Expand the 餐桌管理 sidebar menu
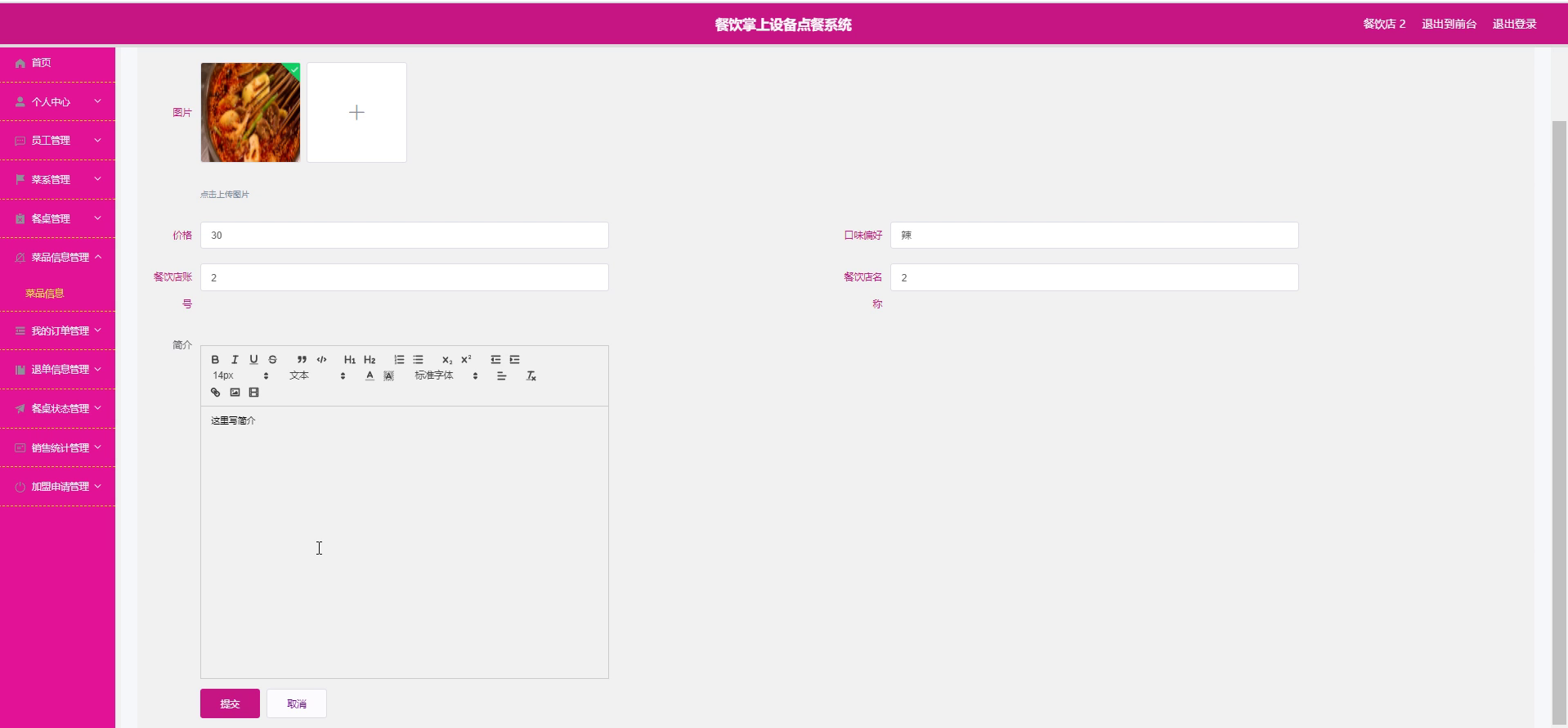The height and width of the screenshot is (728, 1568). (x=57, y=219)
